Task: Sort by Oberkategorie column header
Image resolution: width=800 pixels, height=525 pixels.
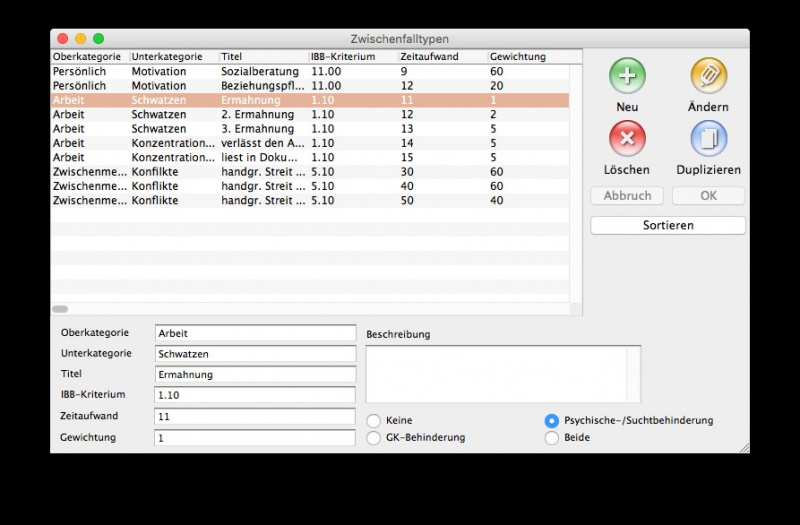Action: point(90,57)
